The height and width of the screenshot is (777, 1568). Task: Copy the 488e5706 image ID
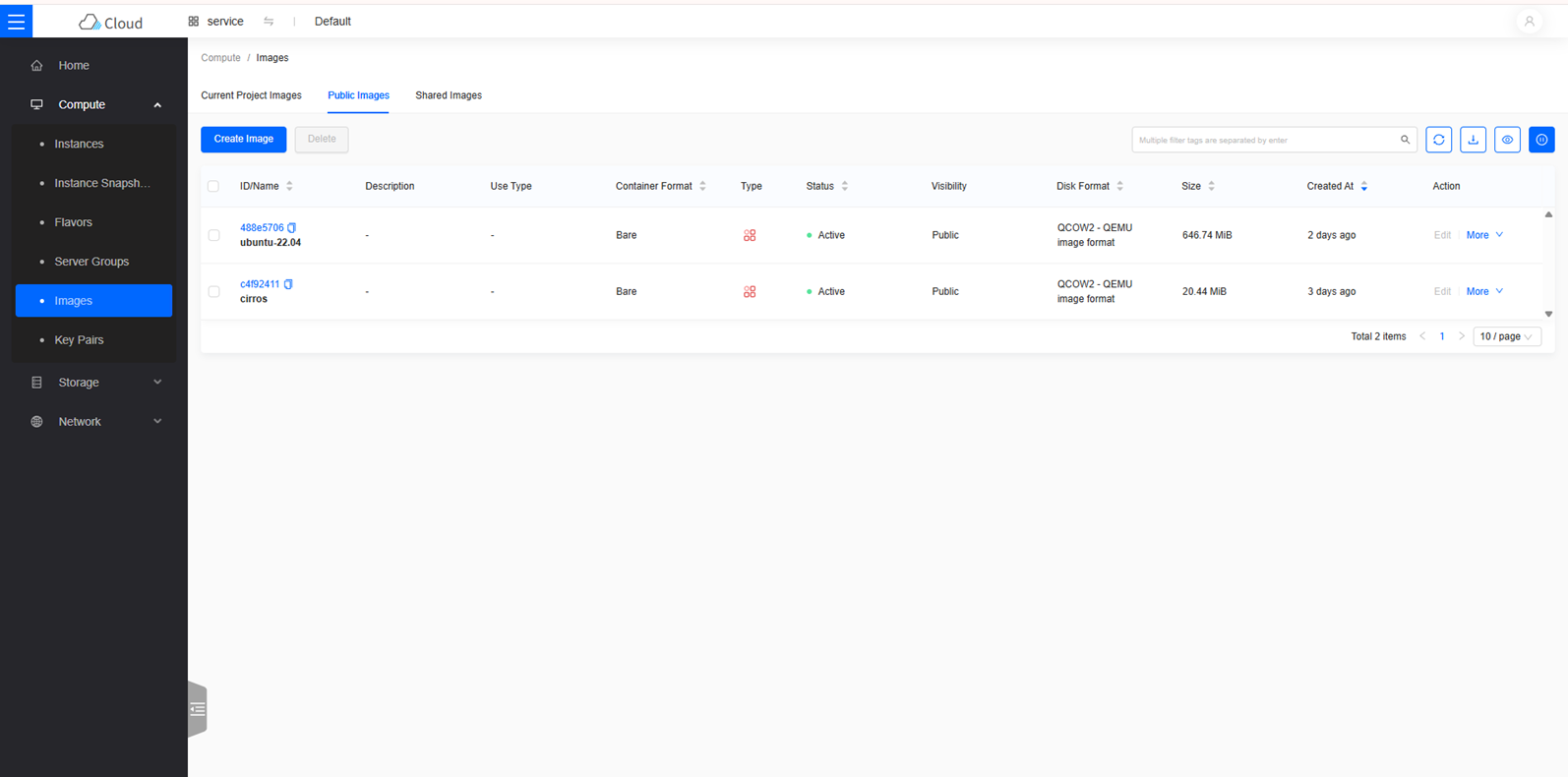(292, 227)
